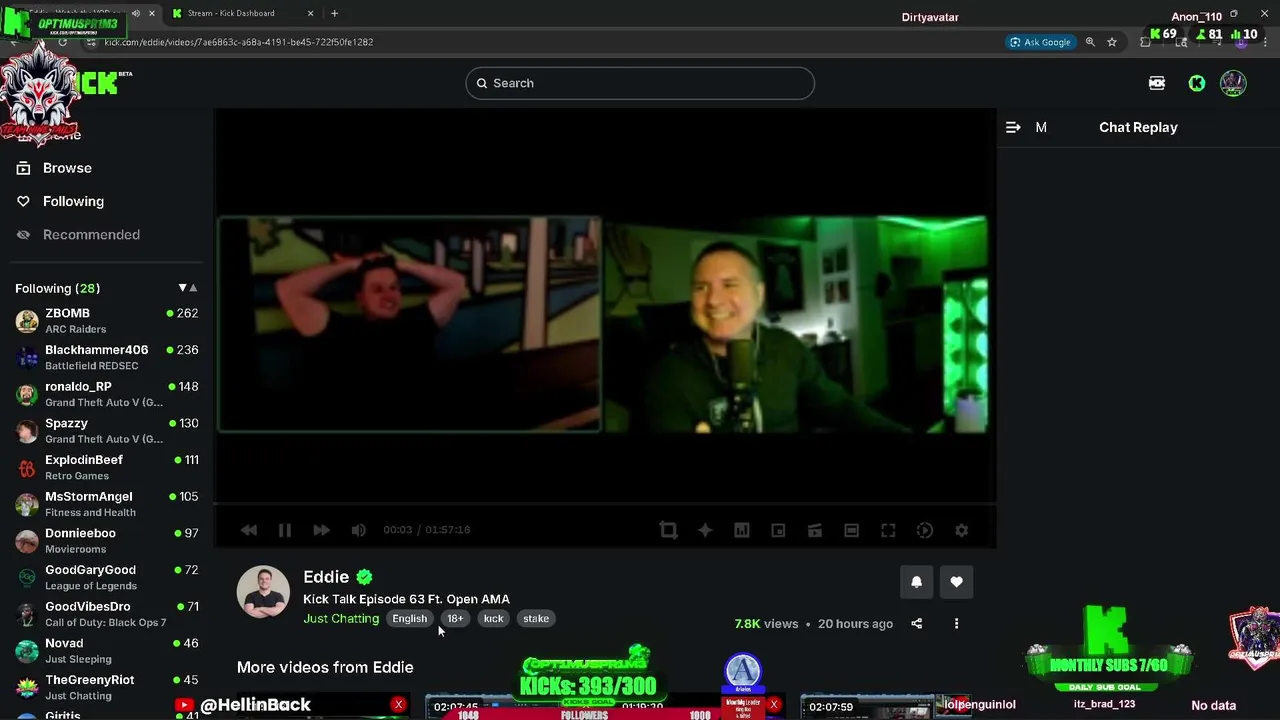Open the Kick account avatar menu
Viewport: 1280px width, 720px height.
[1233, 83]
